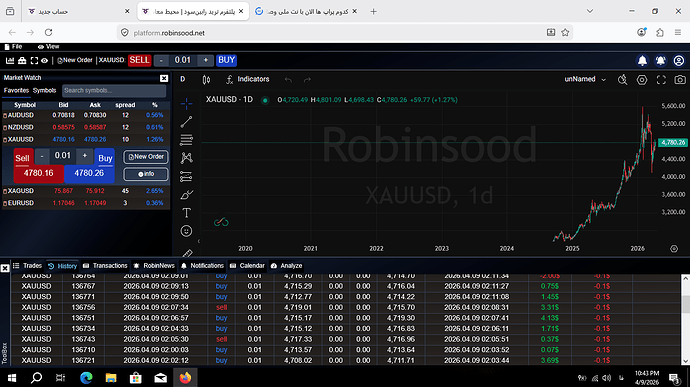This screenshot has height=387, width=690.
Task: Click history panel scrollbar down arrow
Action: pyautogui.click(x=685, y=361)
